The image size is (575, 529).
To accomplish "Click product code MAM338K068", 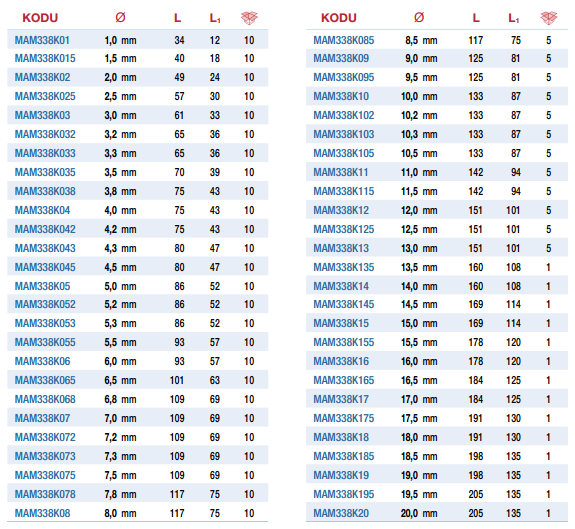I will click(45, 399).
